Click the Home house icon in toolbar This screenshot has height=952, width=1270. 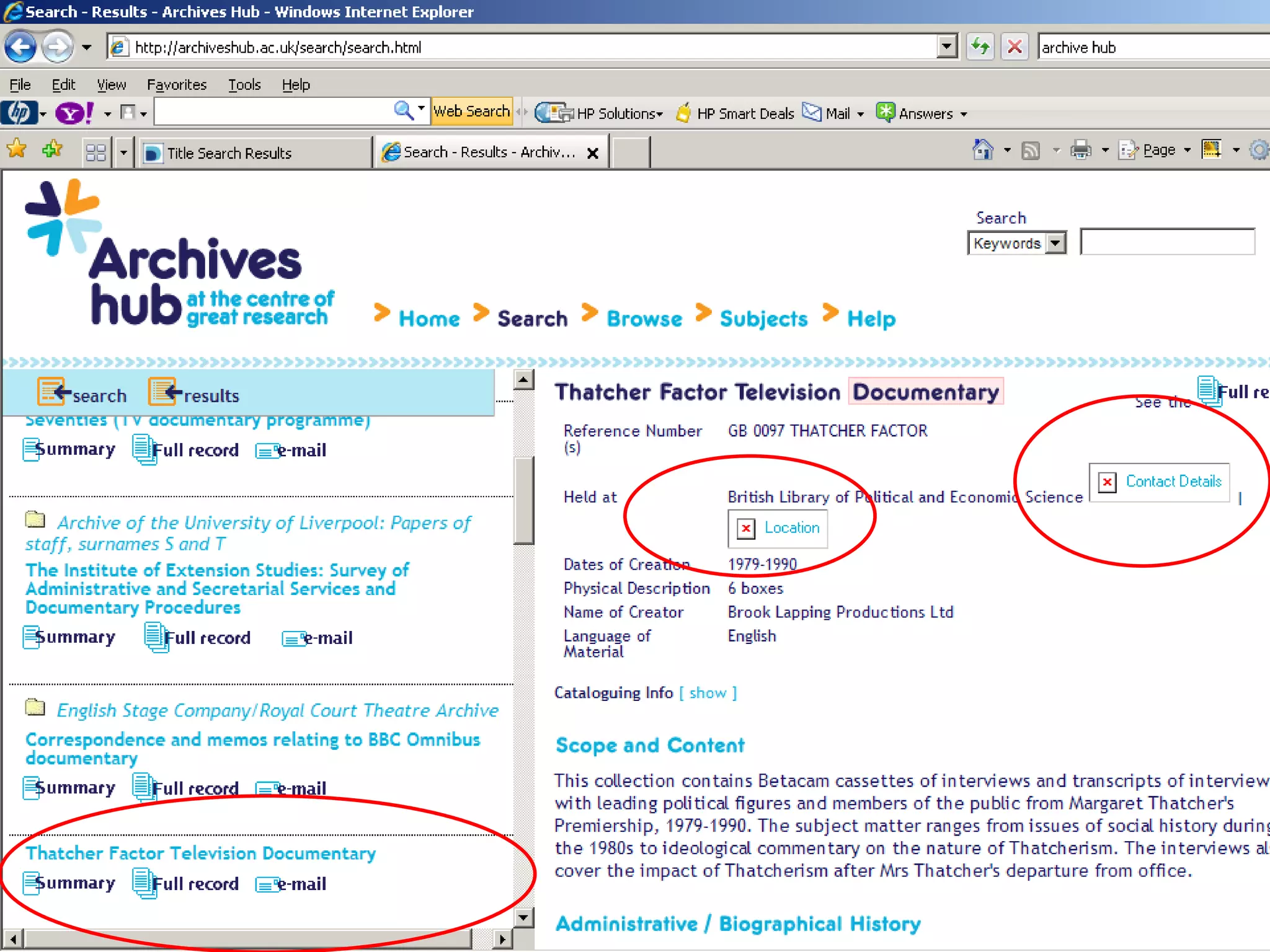tap(983, 150)
